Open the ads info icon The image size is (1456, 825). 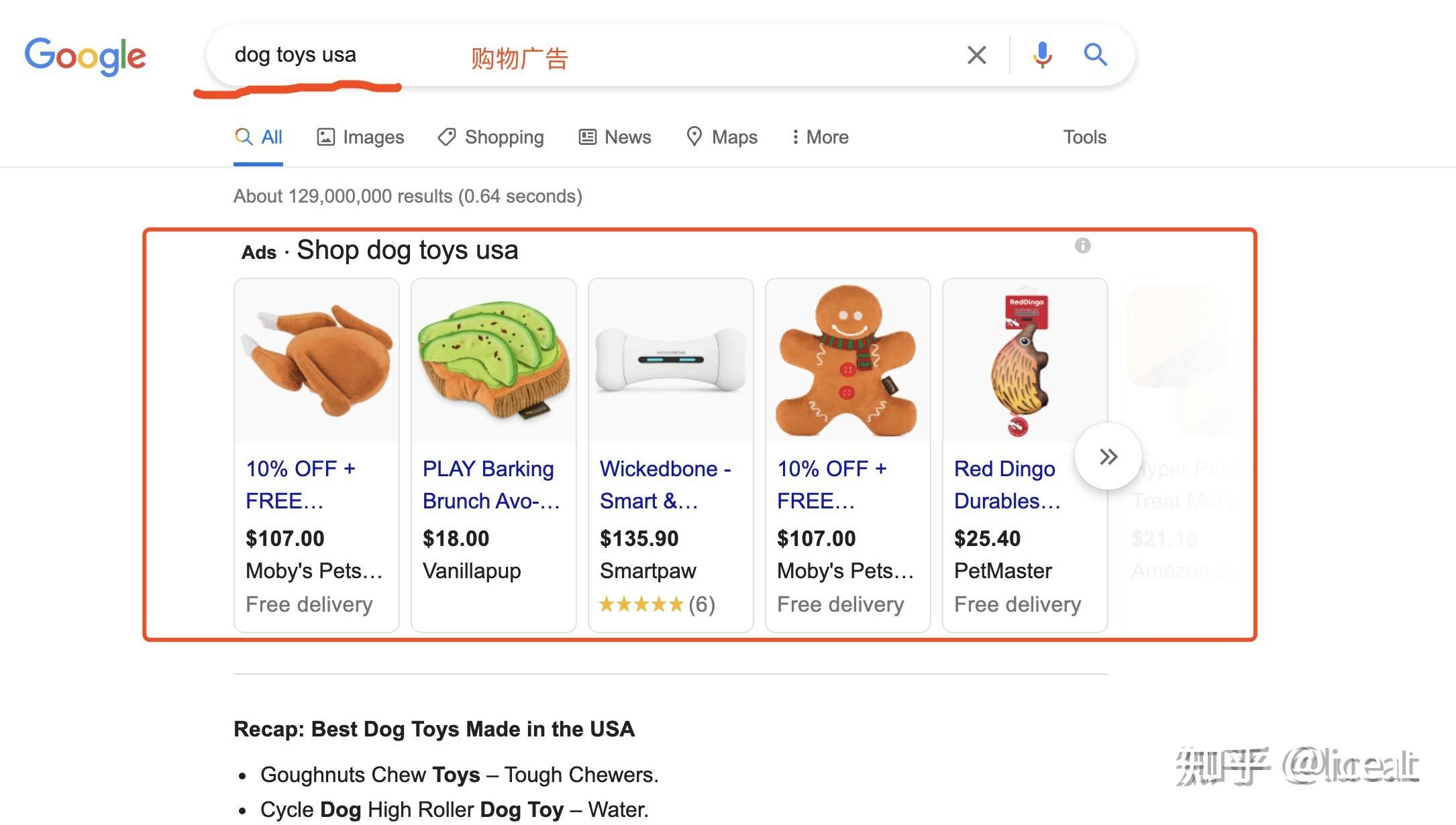1082,245
